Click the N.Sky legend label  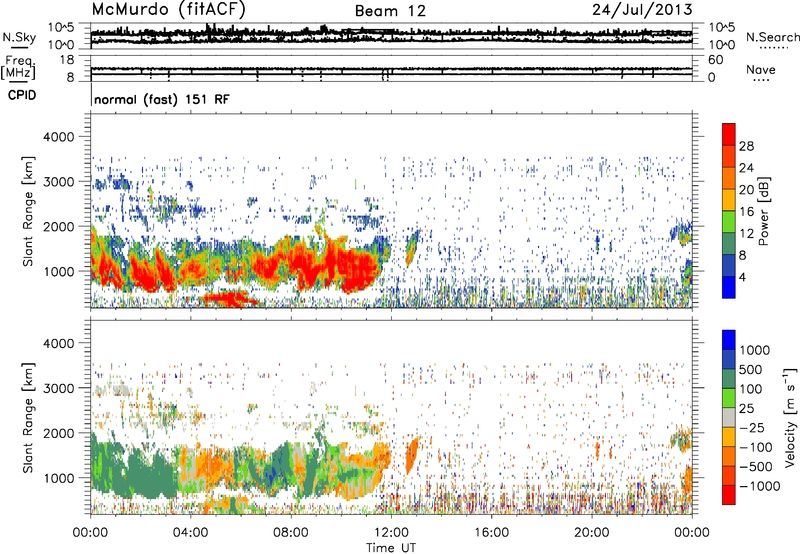click(19, 37)
